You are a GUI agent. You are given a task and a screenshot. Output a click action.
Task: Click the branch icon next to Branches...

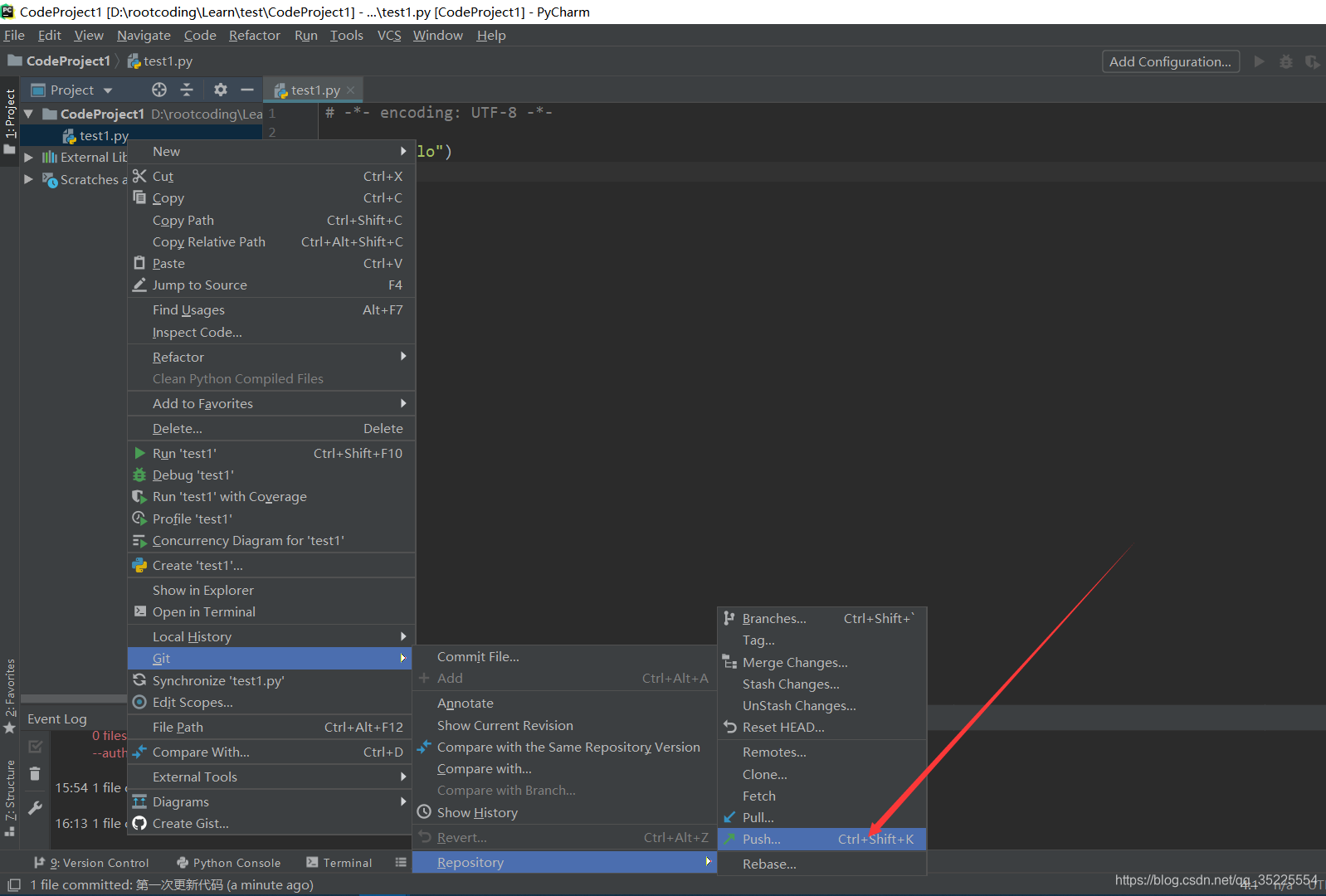pyautogui.click(x=729, y=618)
